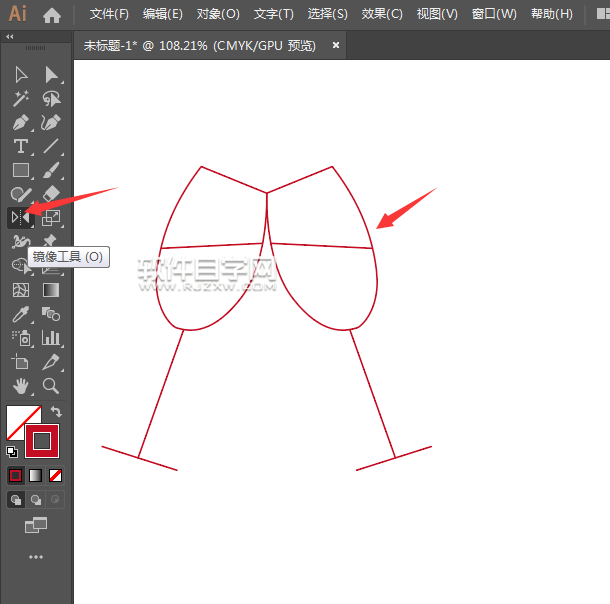The image size is (610, 604).
Task: Select the Reflect (mirror) tool
Action: coord(20,217)
